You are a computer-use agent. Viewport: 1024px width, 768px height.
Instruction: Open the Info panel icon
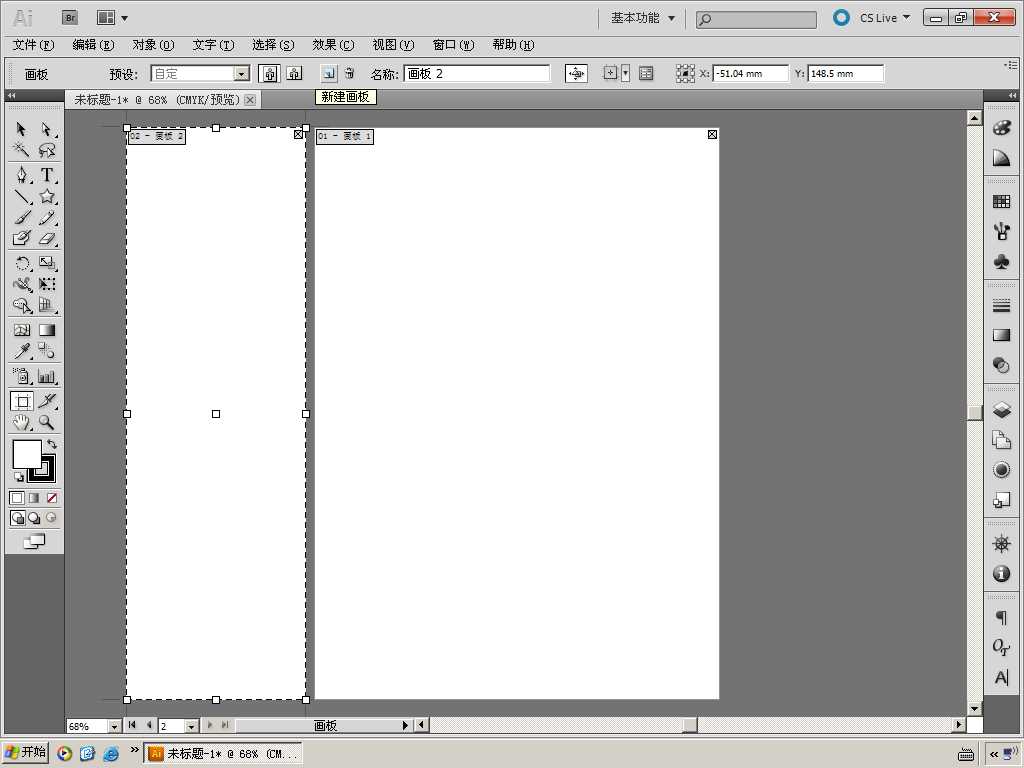click(1001, 573)
